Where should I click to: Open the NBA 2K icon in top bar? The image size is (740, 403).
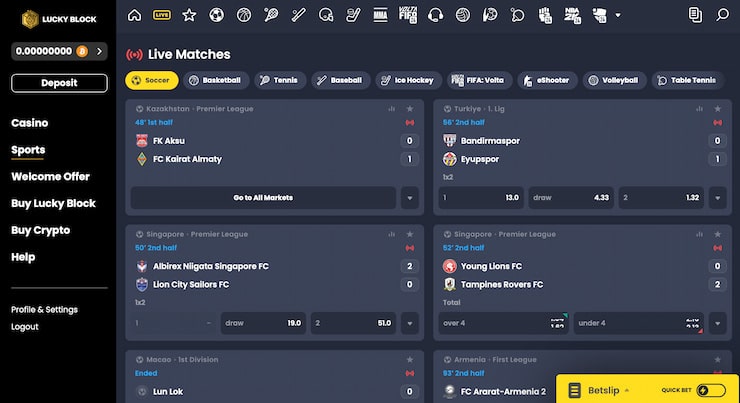point(572,15)
